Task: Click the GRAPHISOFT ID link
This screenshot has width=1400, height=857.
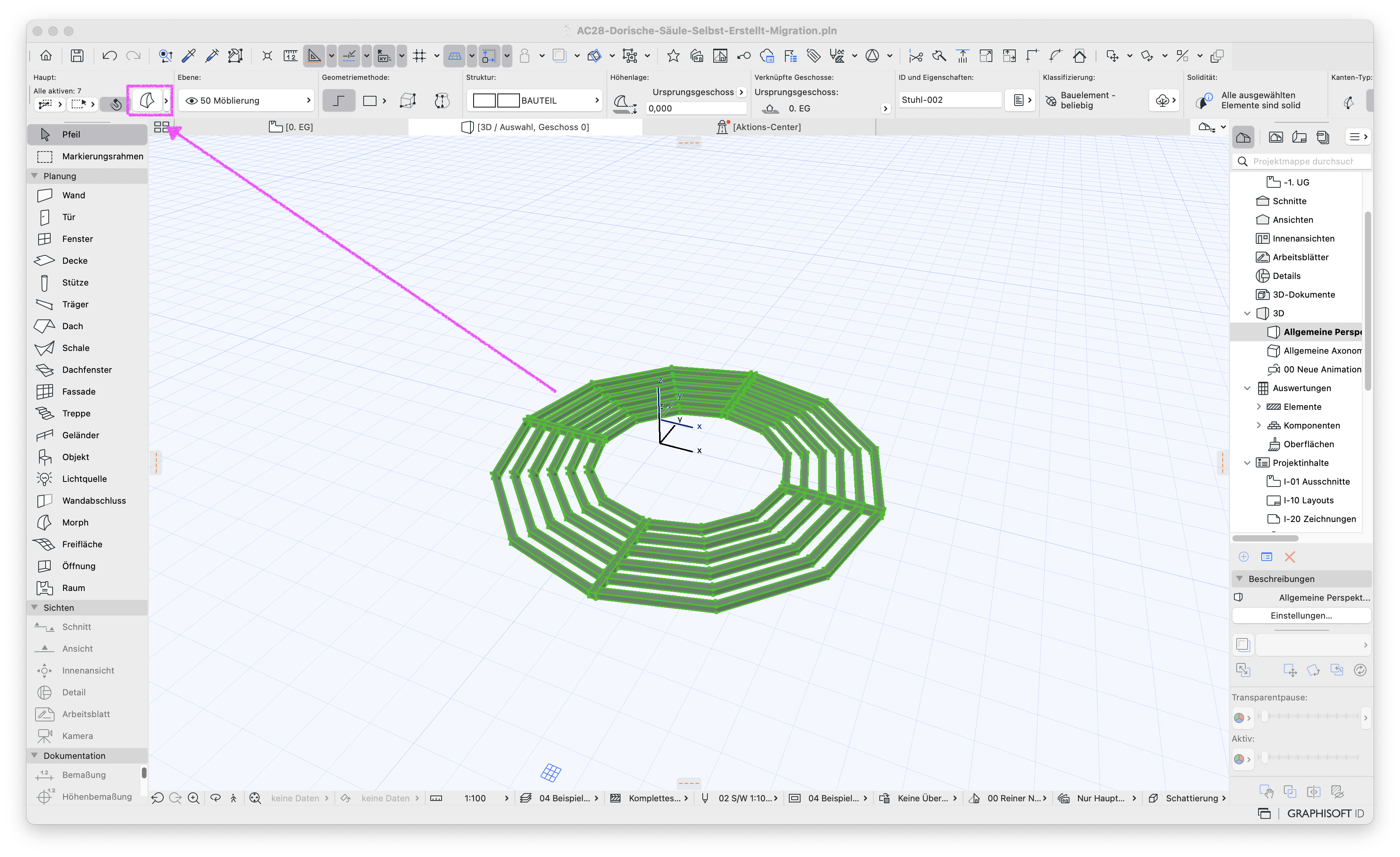Action: pyautogui.click(x=1325, y=813)
